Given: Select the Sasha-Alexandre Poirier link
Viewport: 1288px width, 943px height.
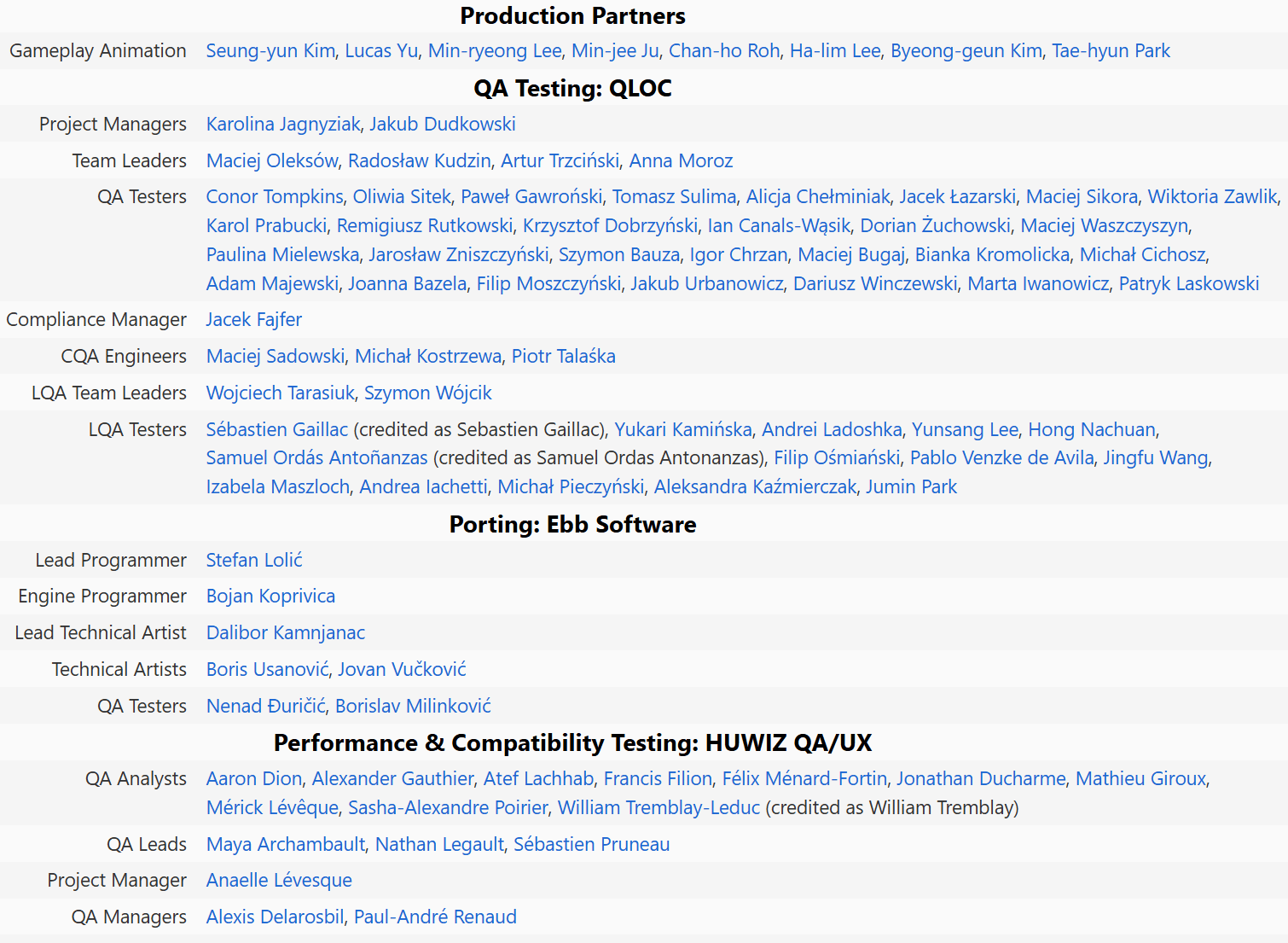Looking at the screenshot, I should (448, 808).
